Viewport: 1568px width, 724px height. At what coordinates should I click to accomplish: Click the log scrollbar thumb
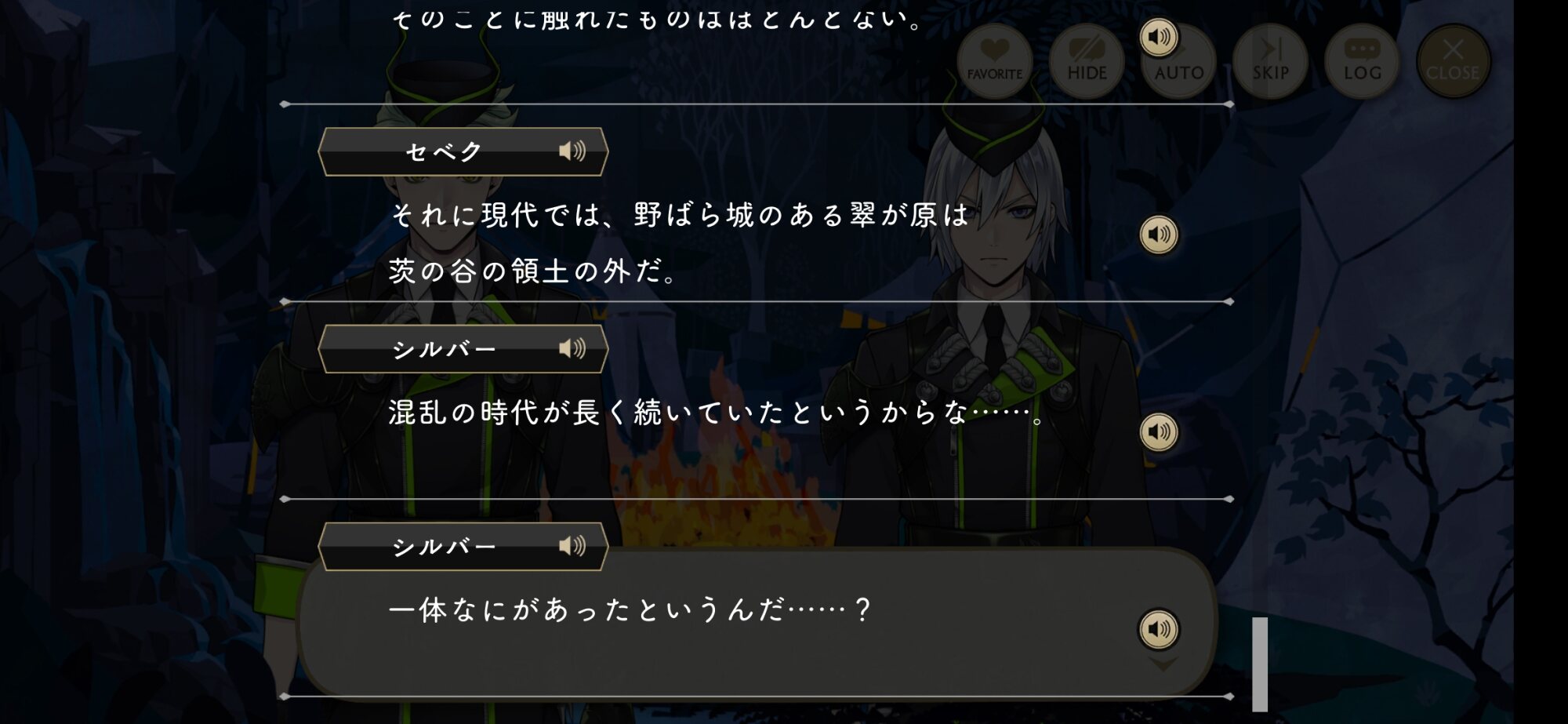(x=1260, y=664)
